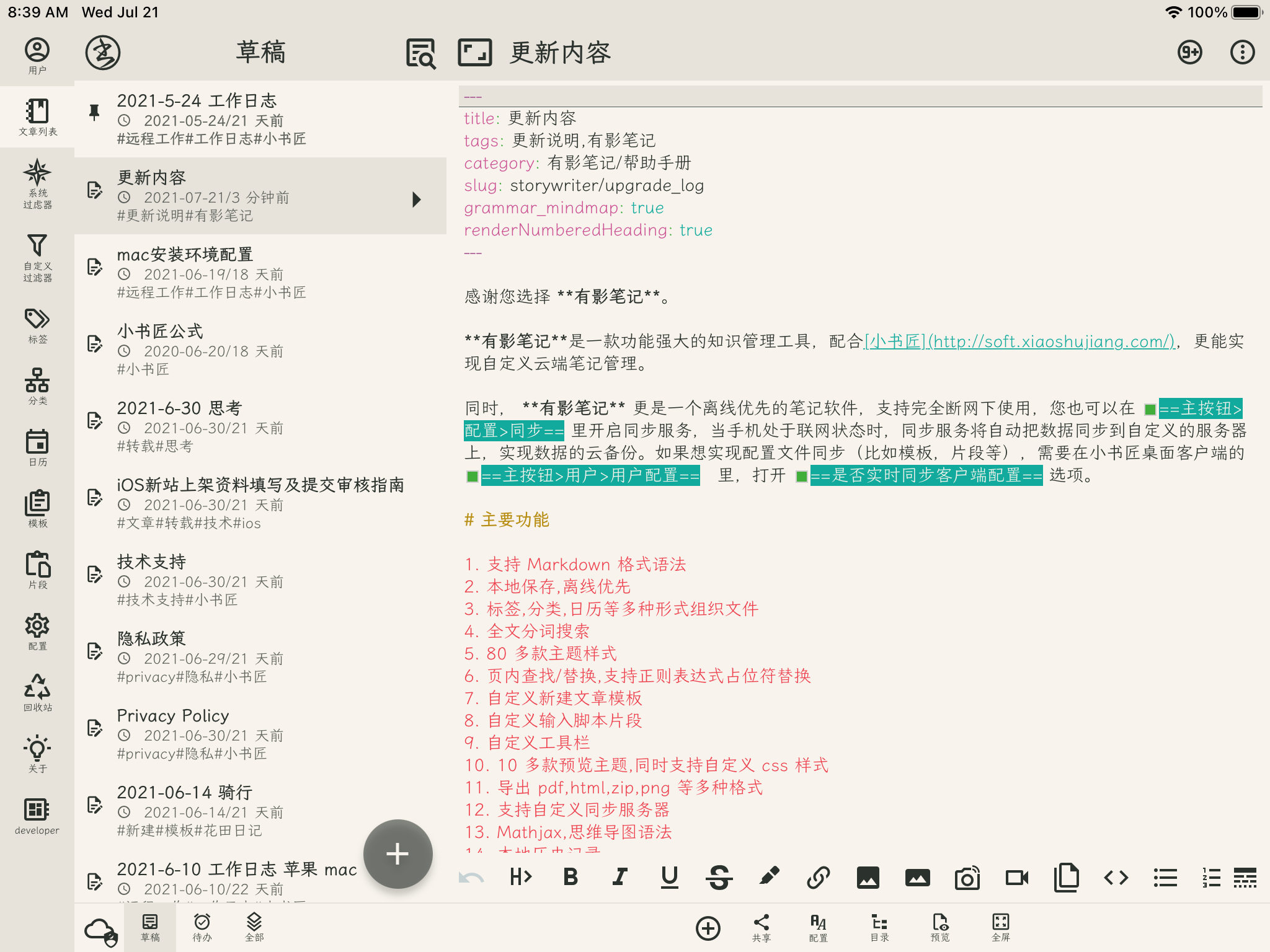Screen dimensions: 1270x952
Task: Open the three-dot more options menu
Action: (1242, 53)
